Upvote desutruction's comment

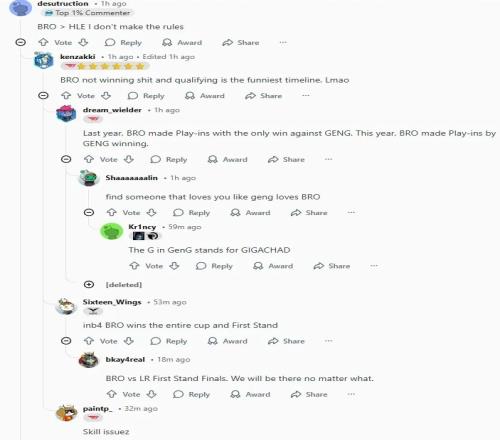point(43,42)
